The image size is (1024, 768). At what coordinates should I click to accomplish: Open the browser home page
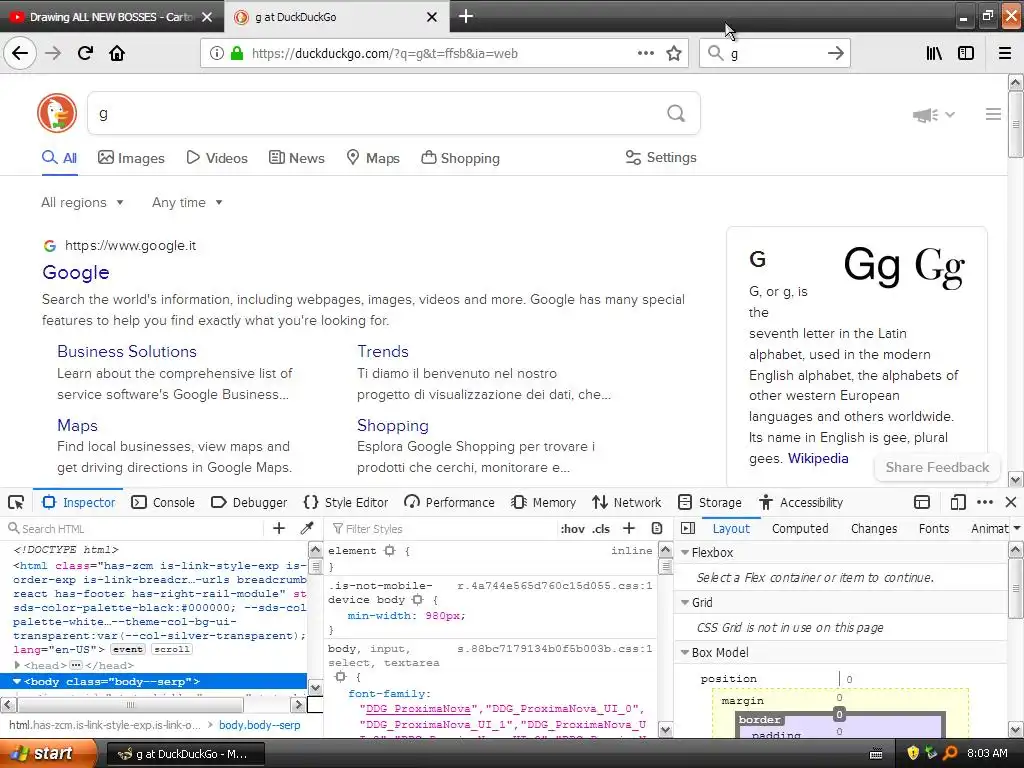(117, 53)
